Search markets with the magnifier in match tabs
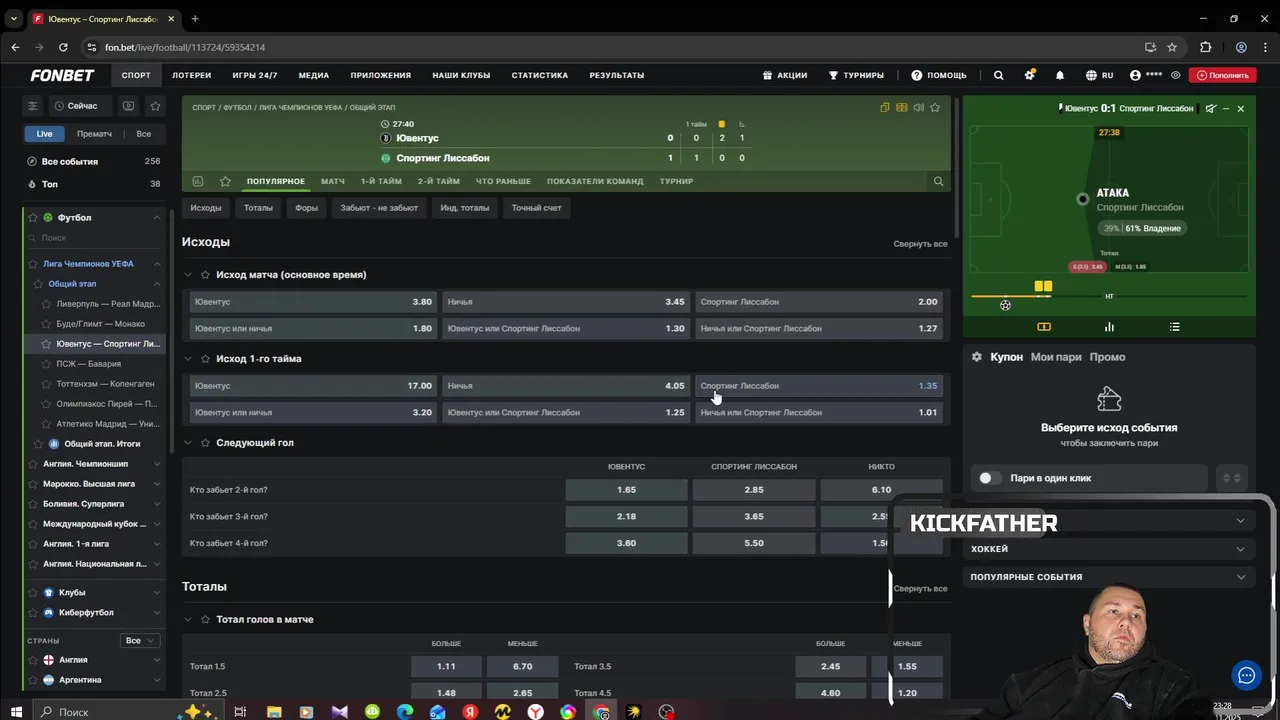The width and height of the screenshot is (1280, 720). pyautogui.click(x=938, y=181)
